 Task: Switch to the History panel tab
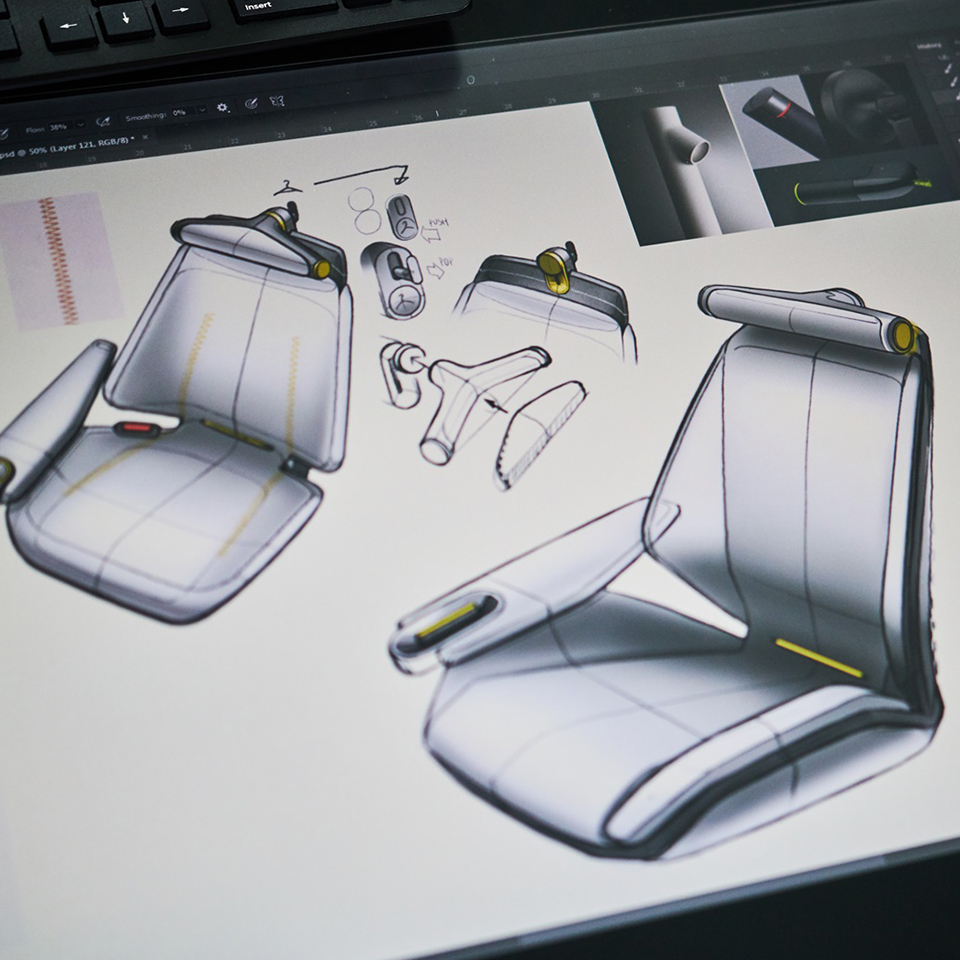coord(930,46)
